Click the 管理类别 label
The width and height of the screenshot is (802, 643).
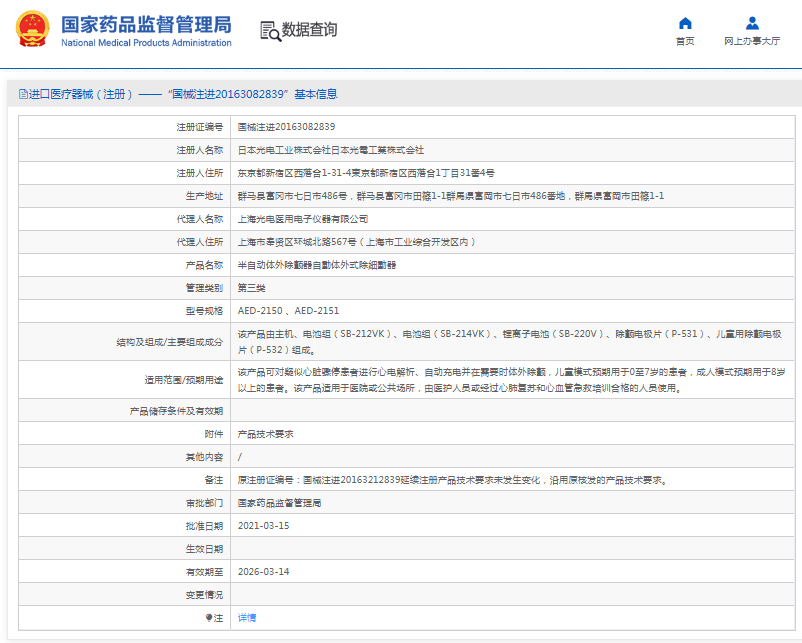[205, 288]
